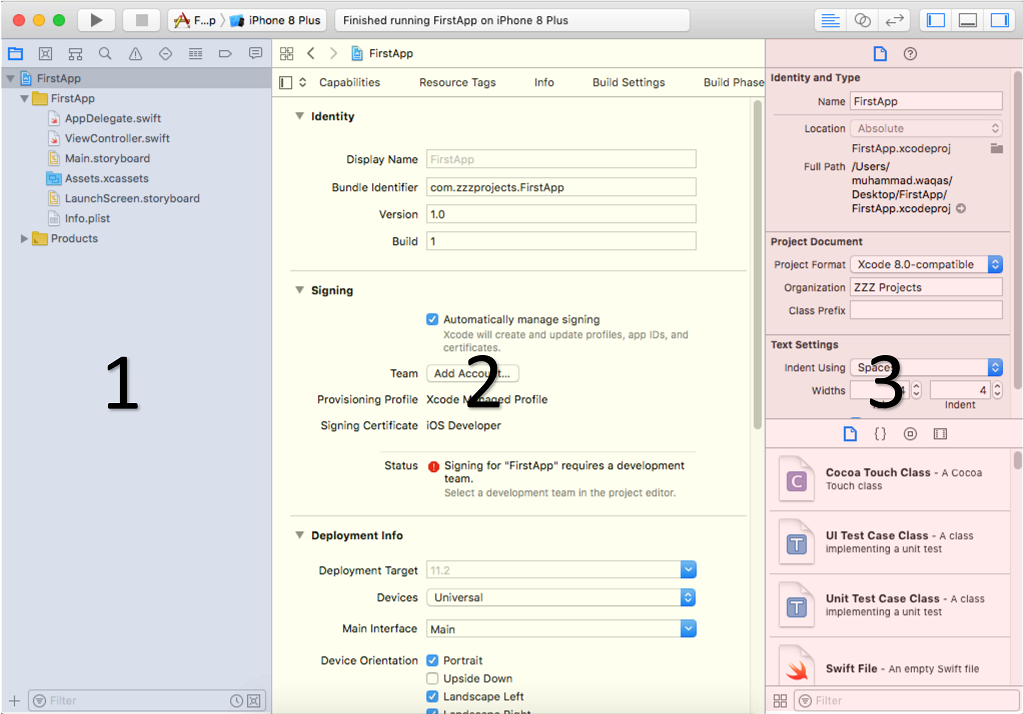
Task: Open the Deployment Target dropdown
Action: point(688,570)
